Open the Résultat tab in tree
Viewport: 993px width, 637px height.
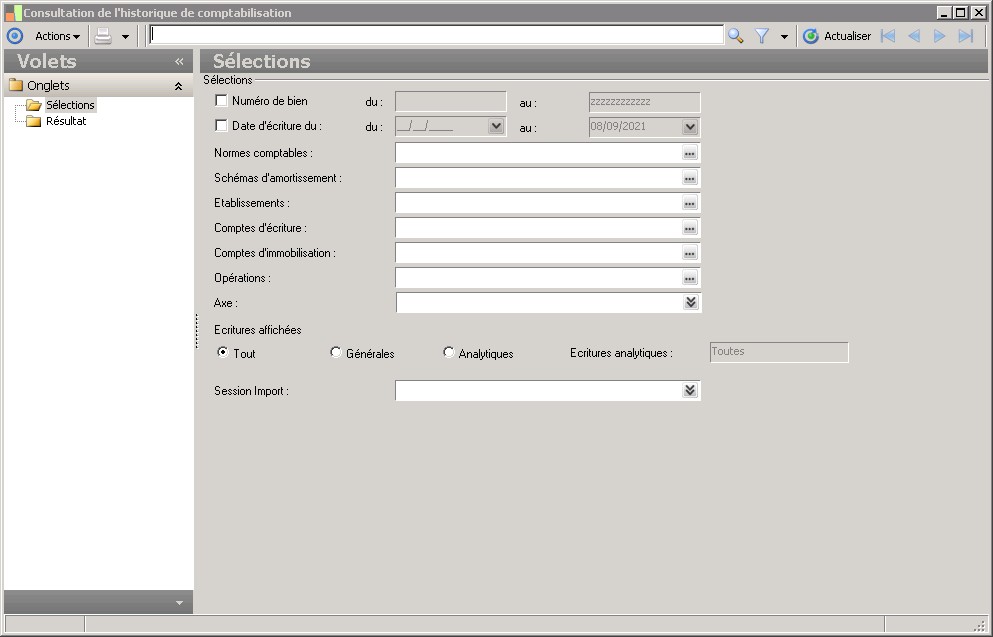[x=66, y=121]
